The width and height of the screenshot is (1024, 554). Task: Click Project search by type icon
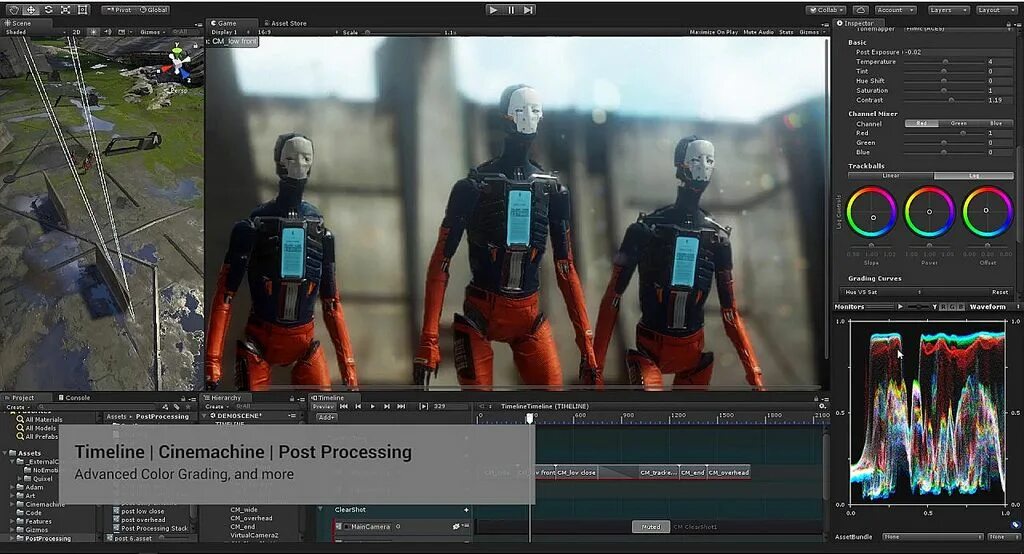click(165, 407)
